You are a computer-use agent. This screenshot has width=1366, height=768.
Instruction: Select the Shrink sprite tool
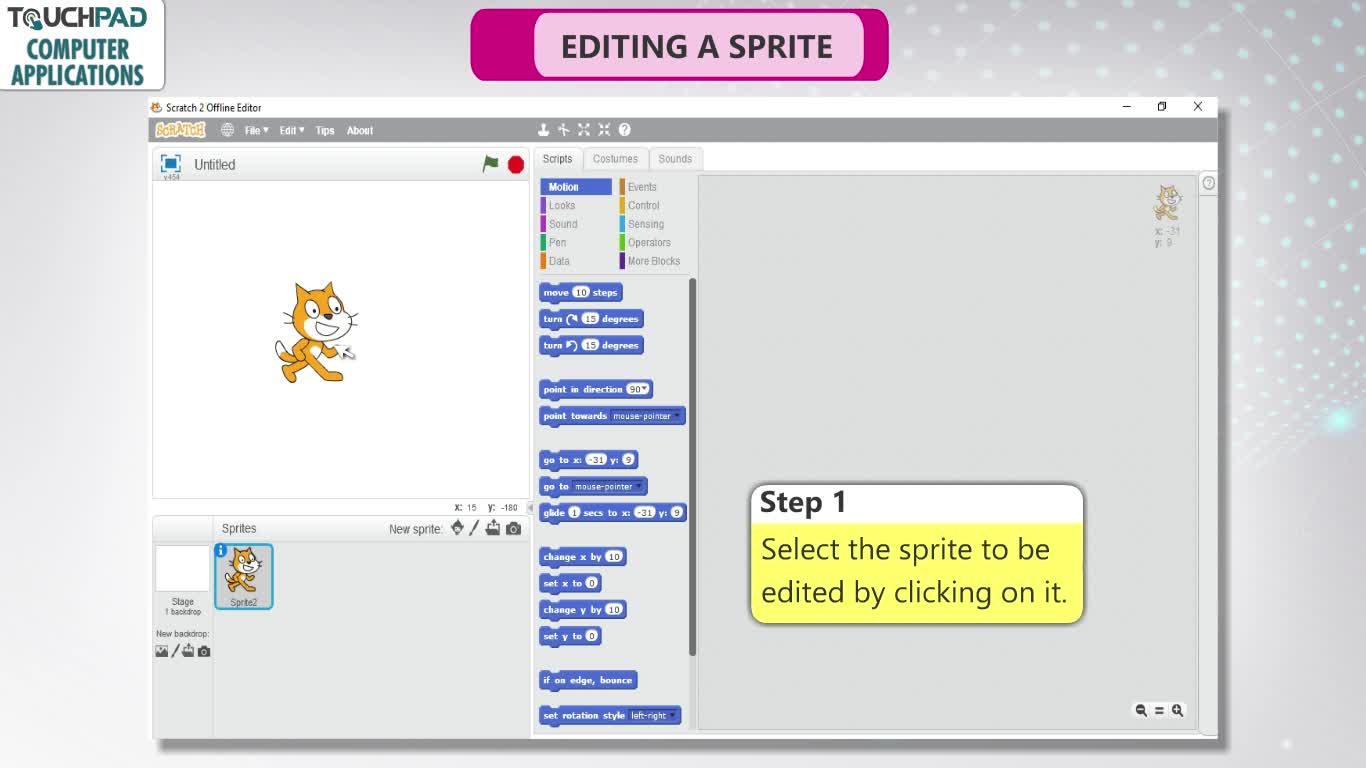point(604,130)
